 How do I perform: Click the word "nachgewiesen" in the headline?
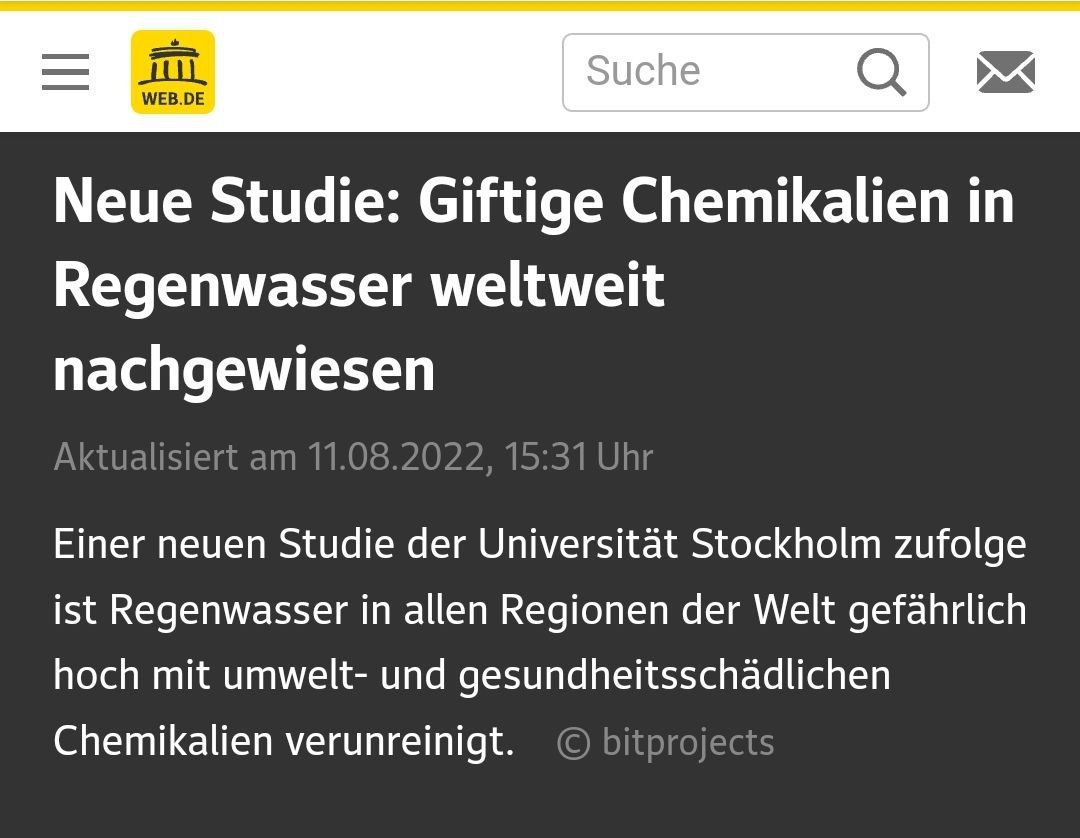tap(244, 369)
